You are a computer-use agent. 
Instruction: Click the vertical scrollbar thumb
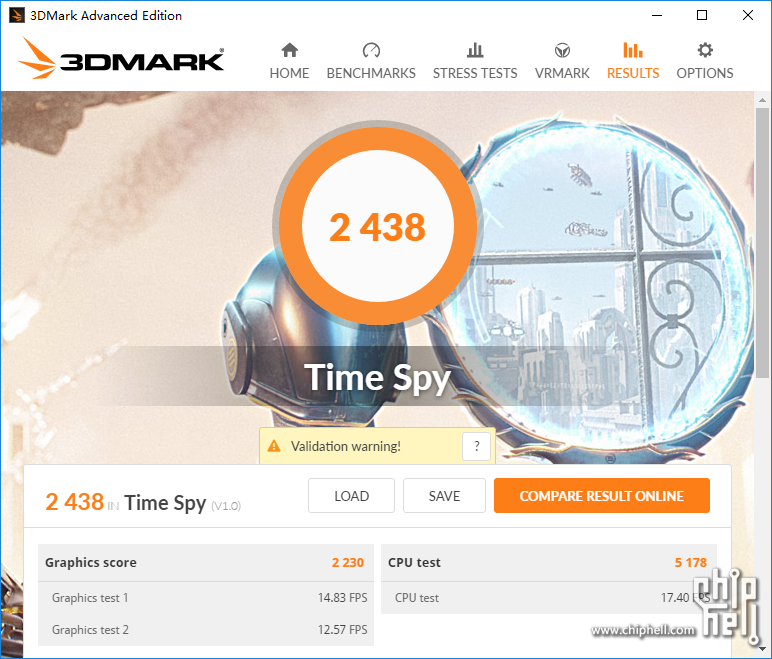[762, 243]
